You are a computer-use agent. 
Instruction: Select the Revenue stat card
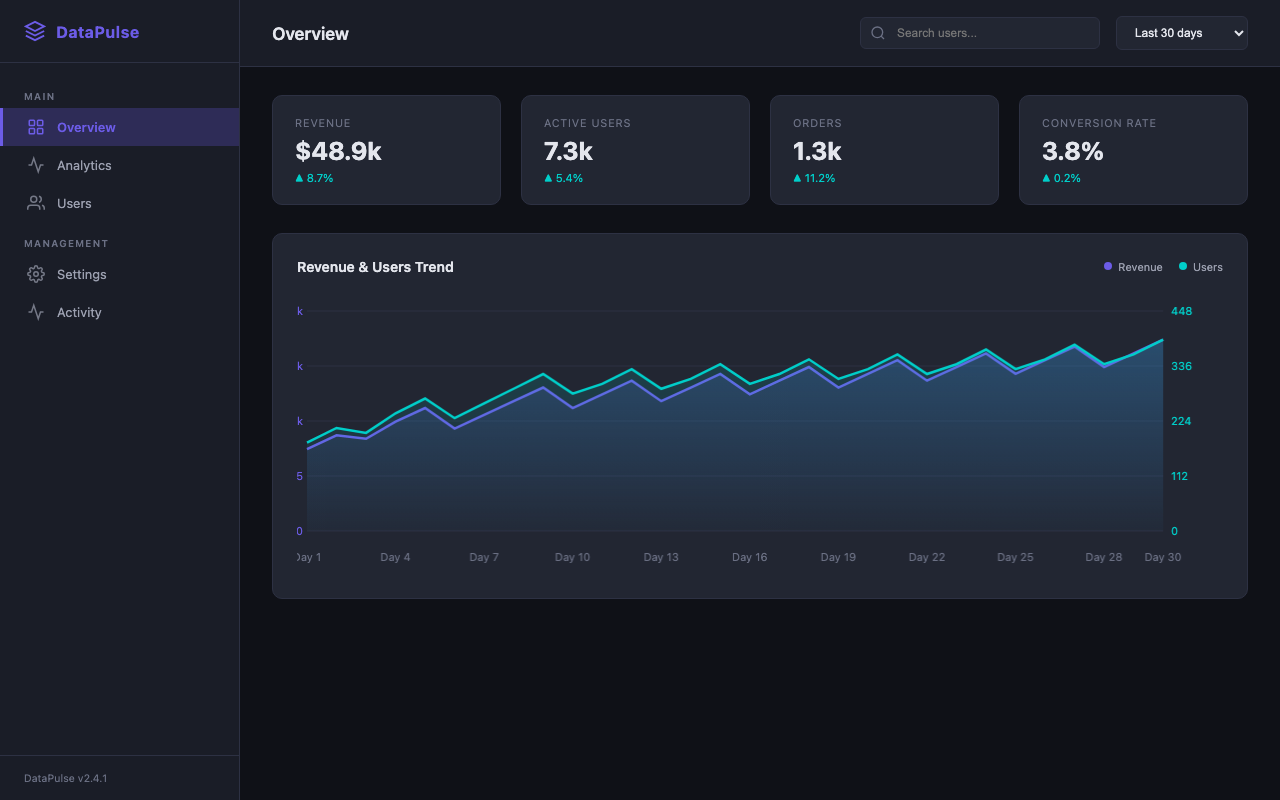tap(386, 150)
